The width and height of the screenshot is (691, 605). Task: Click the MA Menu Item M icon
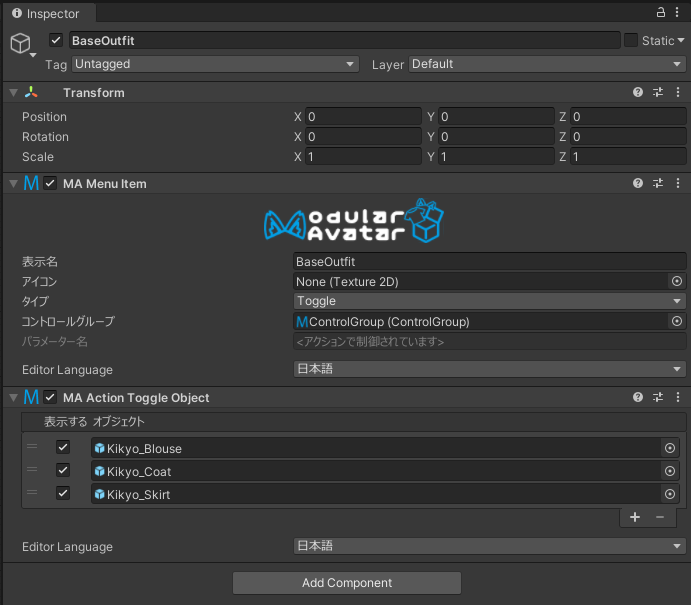pyautogui.click(x=31, y=183)
